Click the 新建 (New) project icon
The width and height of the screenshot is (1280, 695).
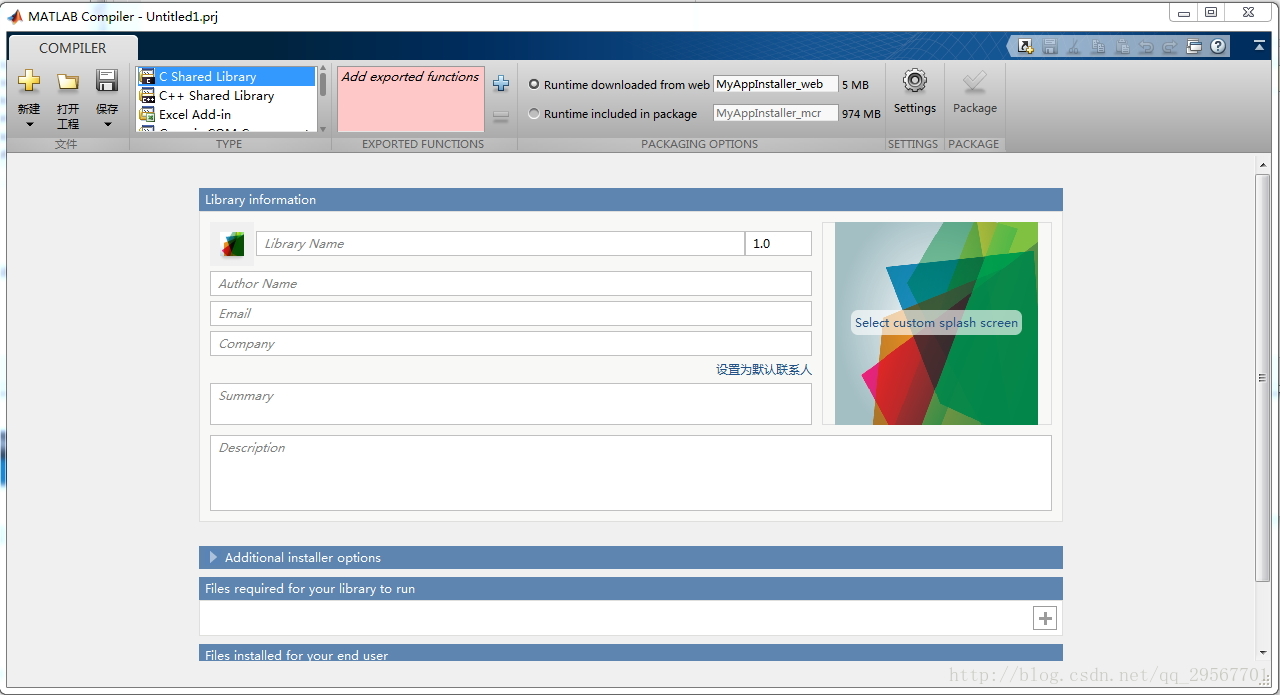(x=29, y=82)
